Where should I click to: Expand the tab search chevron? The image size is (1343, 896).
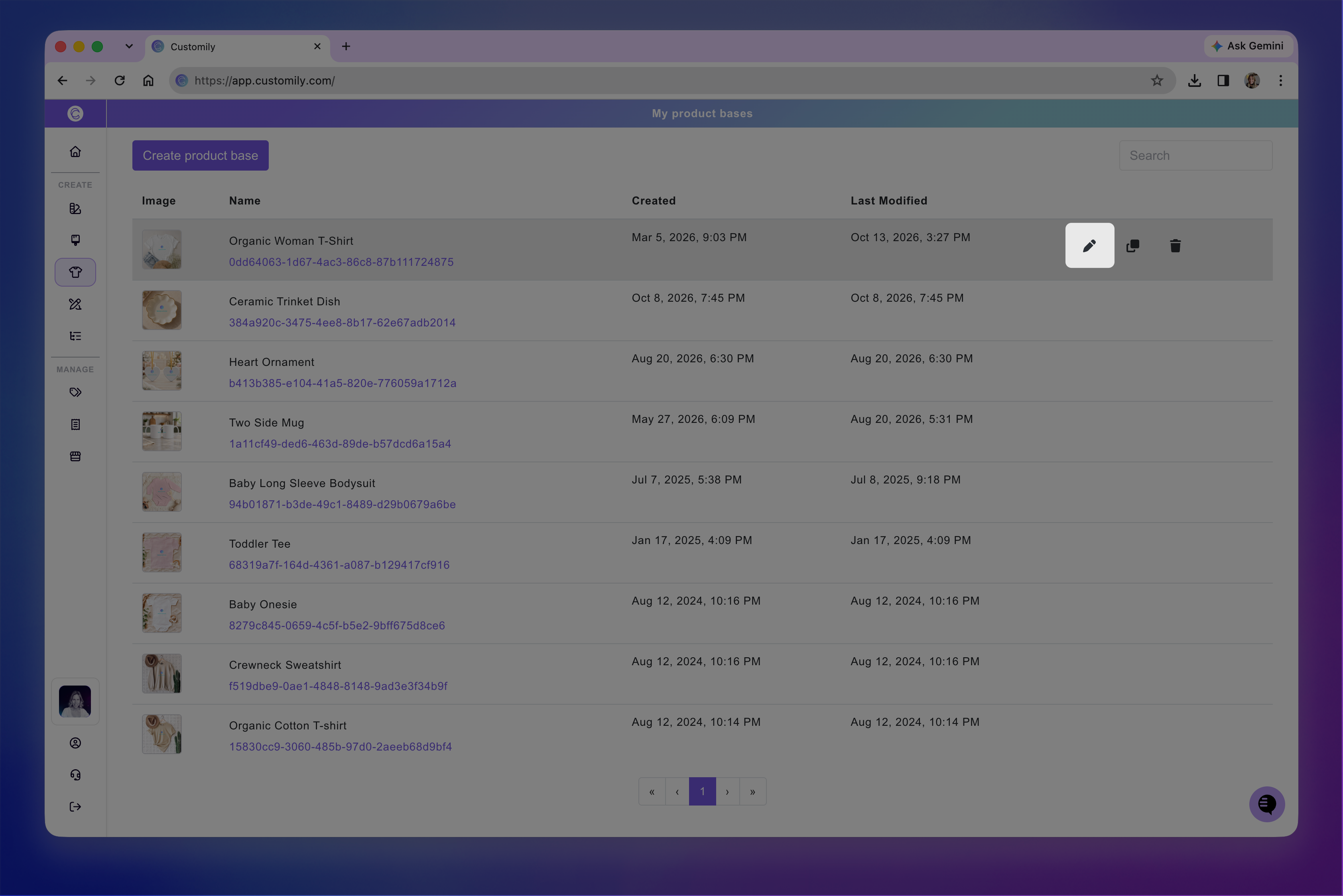pyautogui.click(x=129, y=46)
